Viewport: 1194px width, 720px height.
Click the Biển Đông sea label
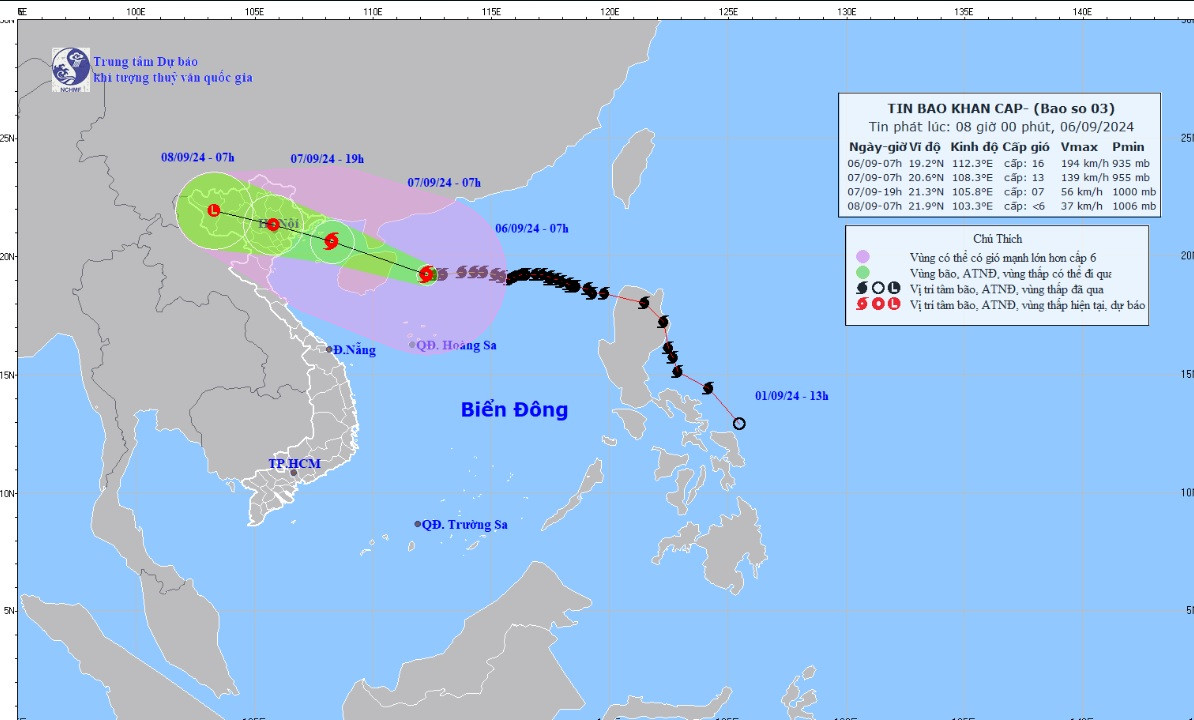[514, 409]
